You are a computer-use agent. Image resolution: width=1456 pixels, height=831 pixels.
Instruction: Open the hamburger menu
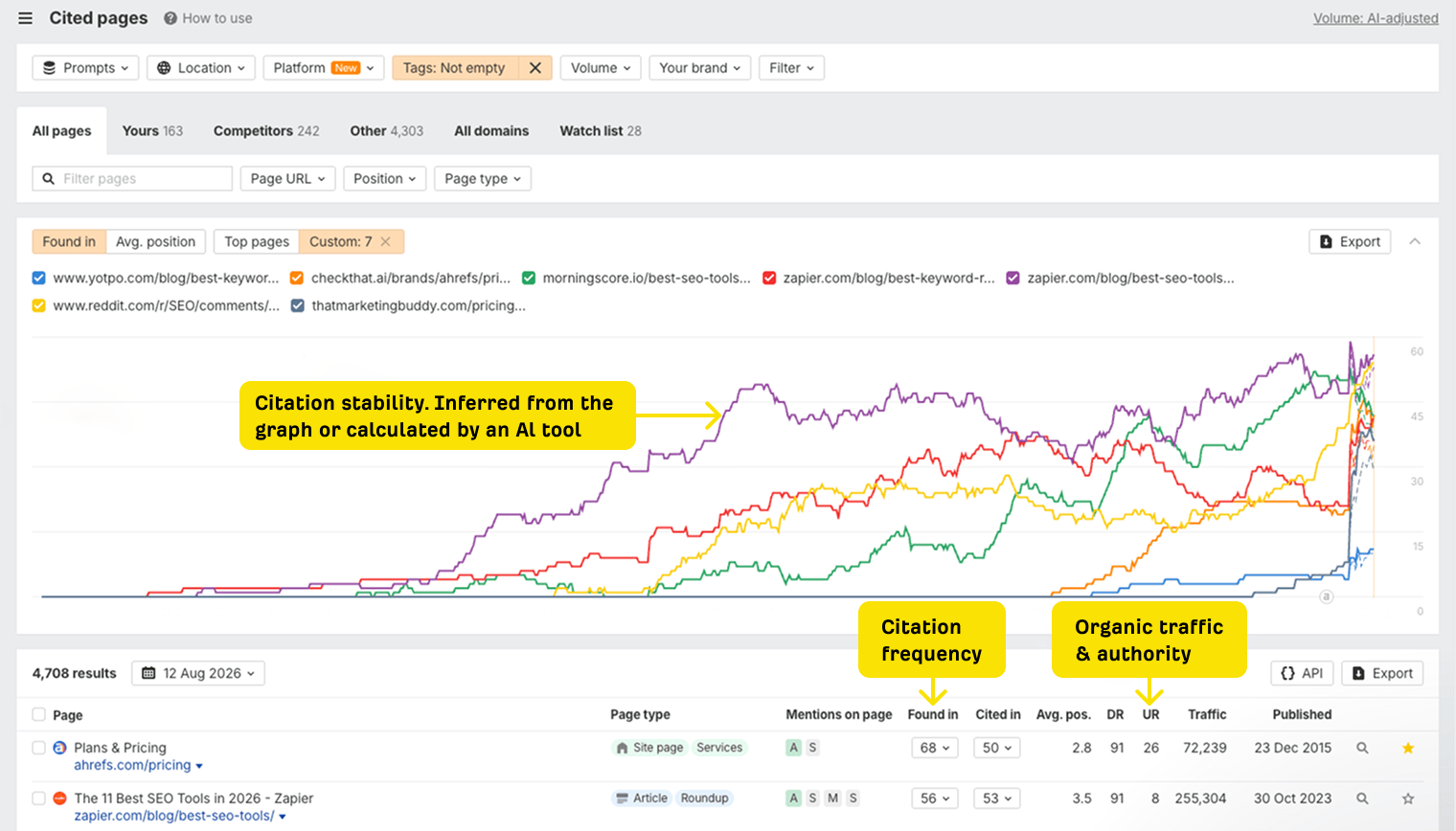click(x=25, y=18)
